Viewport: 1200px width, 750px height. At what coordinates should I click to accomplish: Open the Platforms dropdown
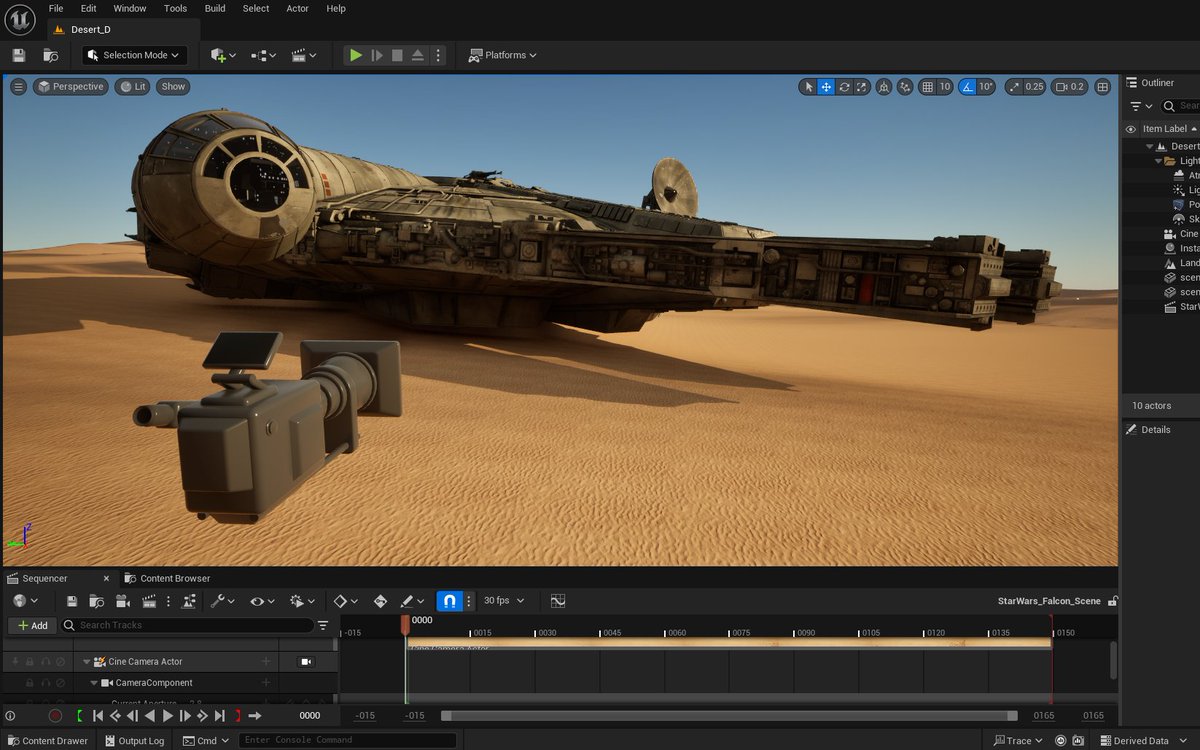(x=502, y=55)
